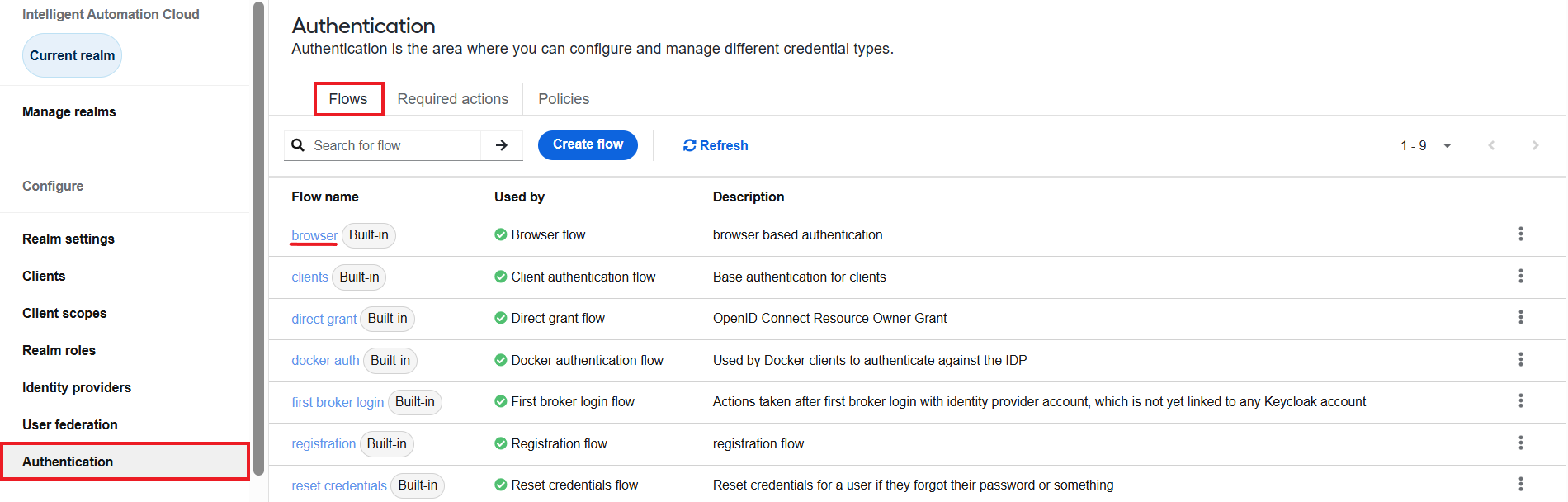Switch to Required actions tab
Image resolution: width=1568 pixels, height=502 pixels.
452,99
